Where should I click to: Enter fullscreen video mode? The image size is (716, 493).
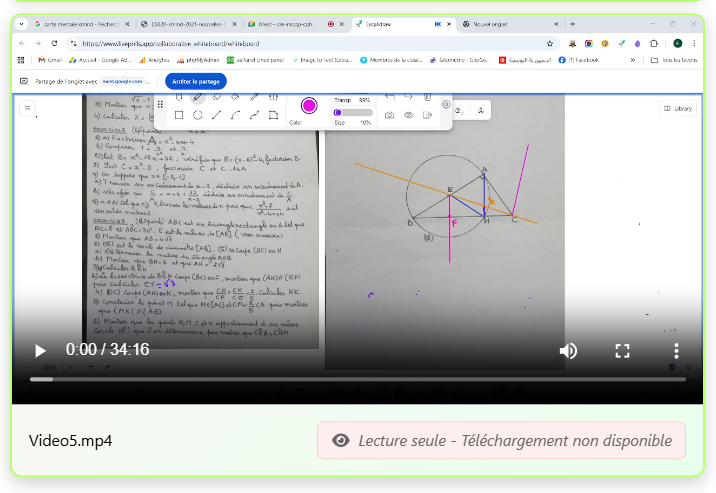[x=622, y=350]
